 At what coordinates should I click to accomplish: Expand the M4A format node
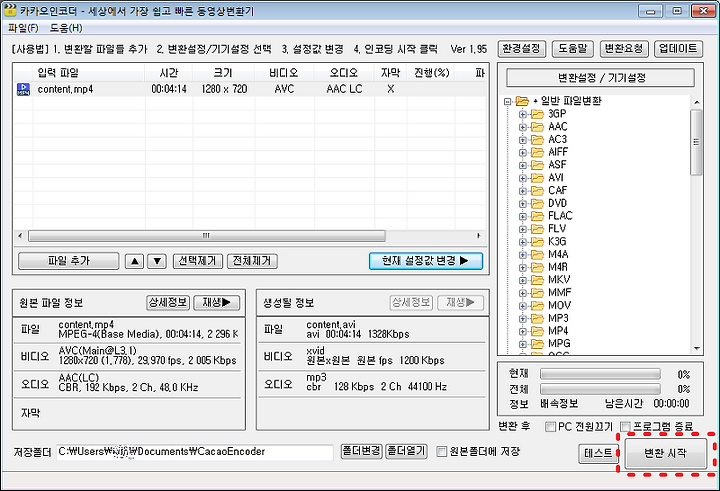[523, 255]
